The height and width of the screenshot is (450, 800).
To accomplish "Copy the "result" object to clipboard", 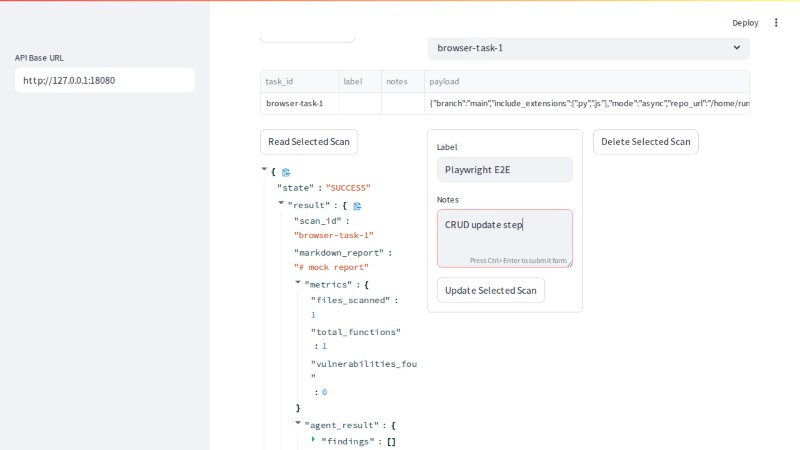I will (357, 206).
